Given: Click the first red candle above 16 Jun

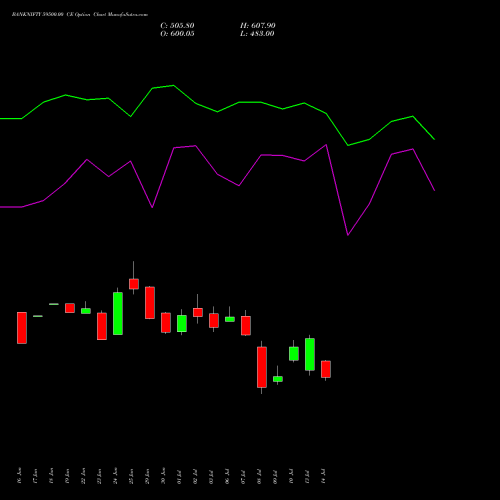Looking at the screenshot, I should (22, 328).
